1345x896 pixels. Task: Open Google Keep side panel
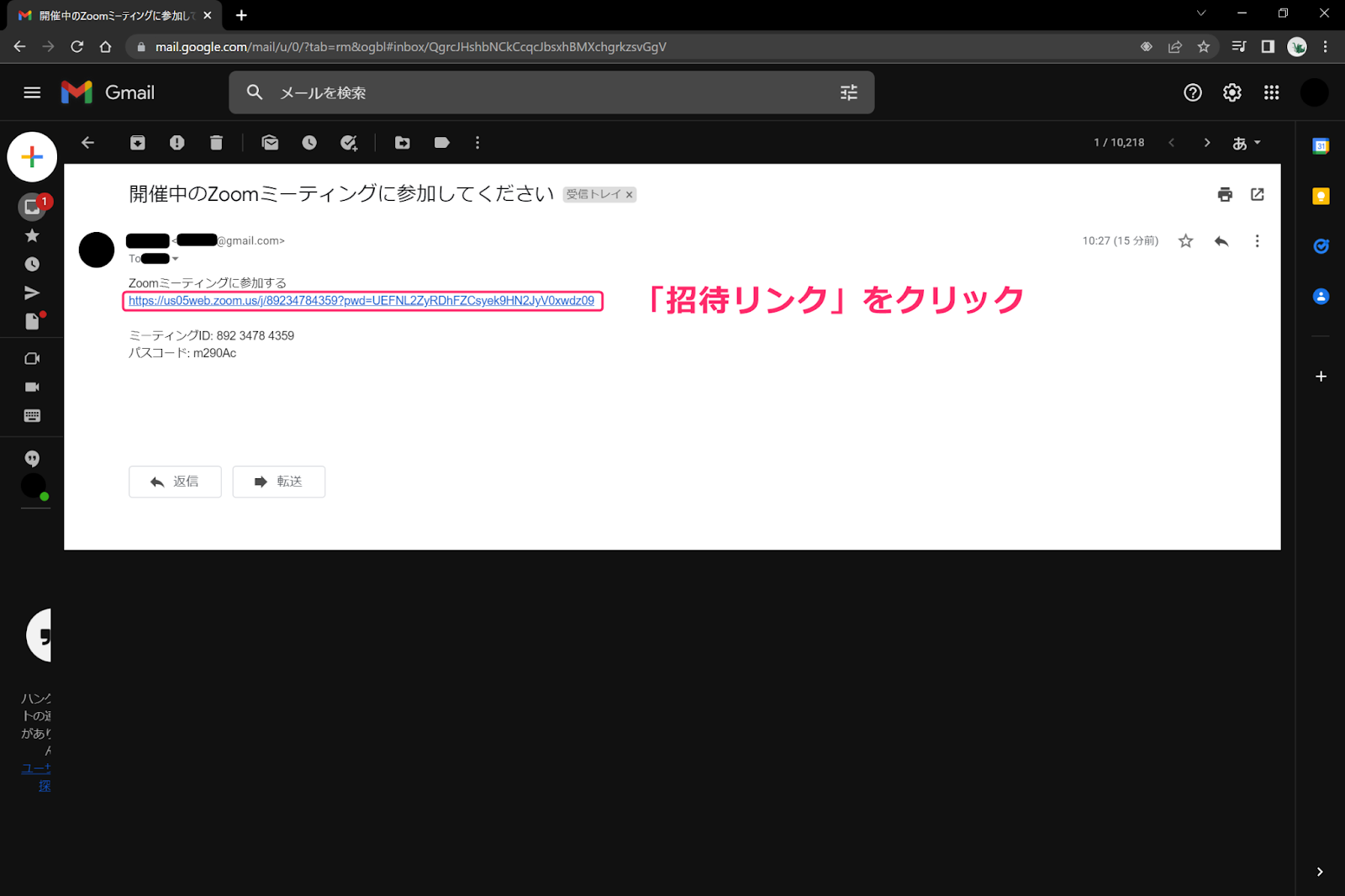(1321, 196)
